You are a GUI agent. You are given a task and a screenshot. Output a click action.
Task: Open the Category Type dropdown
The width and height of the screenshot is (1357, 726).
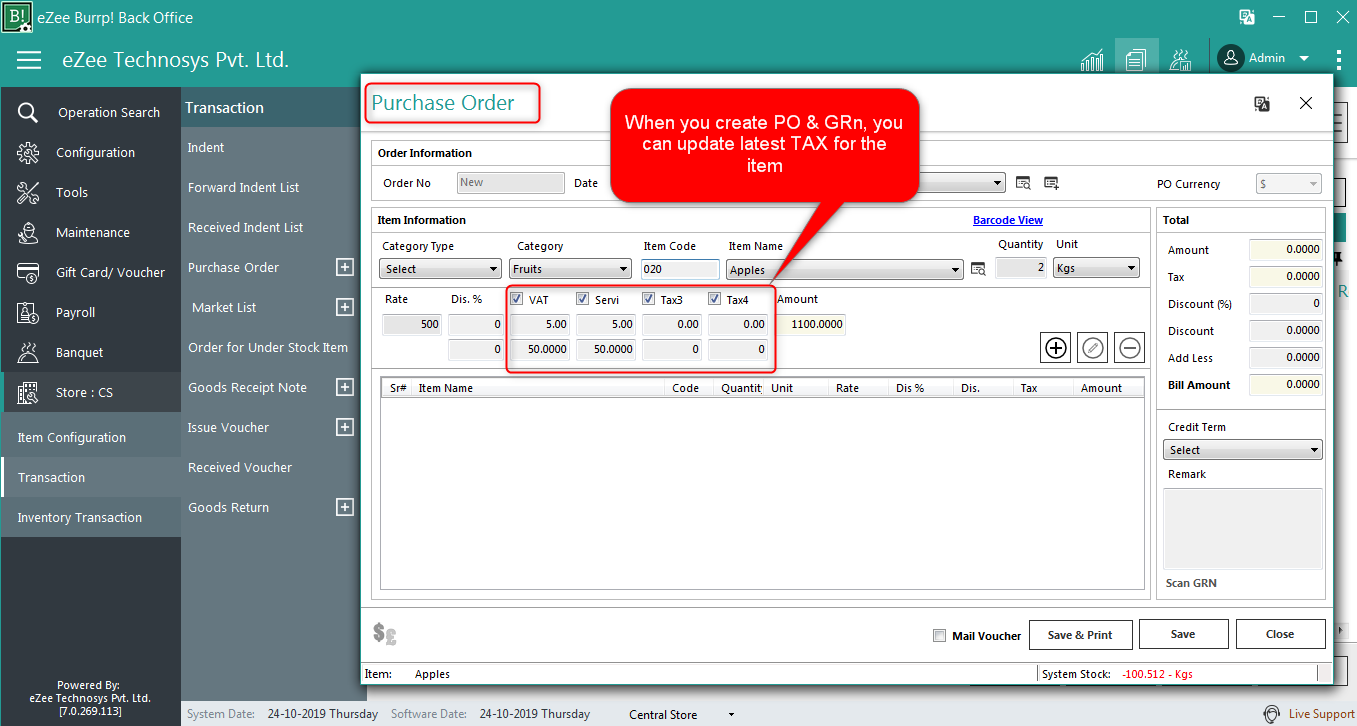click(x=440, y=268)
